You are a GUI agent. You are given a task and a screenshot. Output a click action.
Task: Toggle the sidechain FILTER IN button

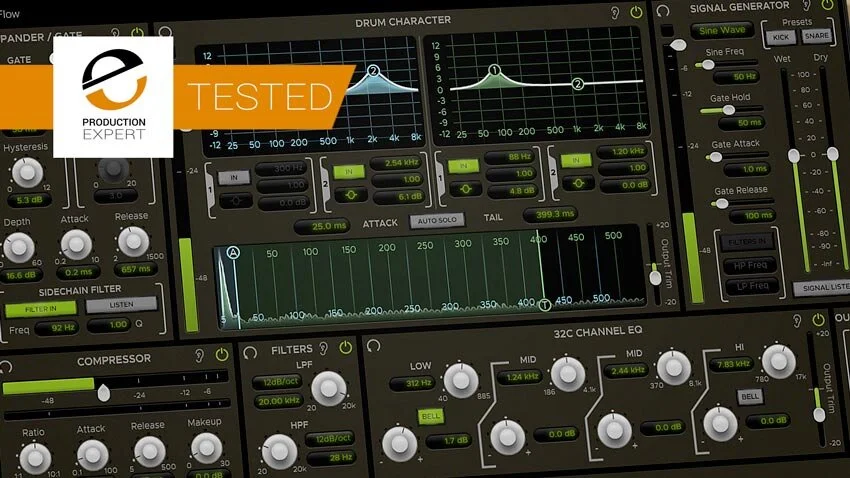(41, 309)
